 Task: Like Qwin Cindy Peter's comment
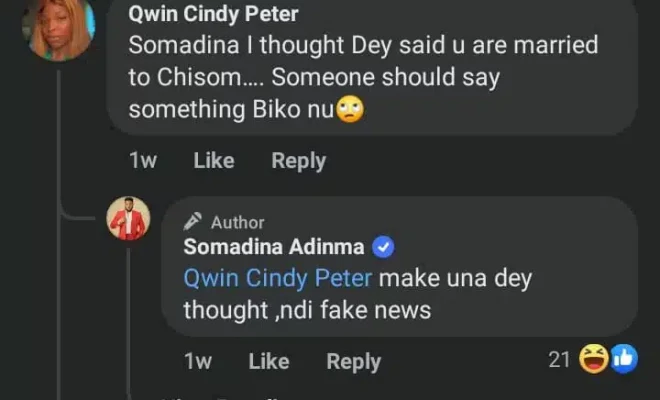click(213, 161)
